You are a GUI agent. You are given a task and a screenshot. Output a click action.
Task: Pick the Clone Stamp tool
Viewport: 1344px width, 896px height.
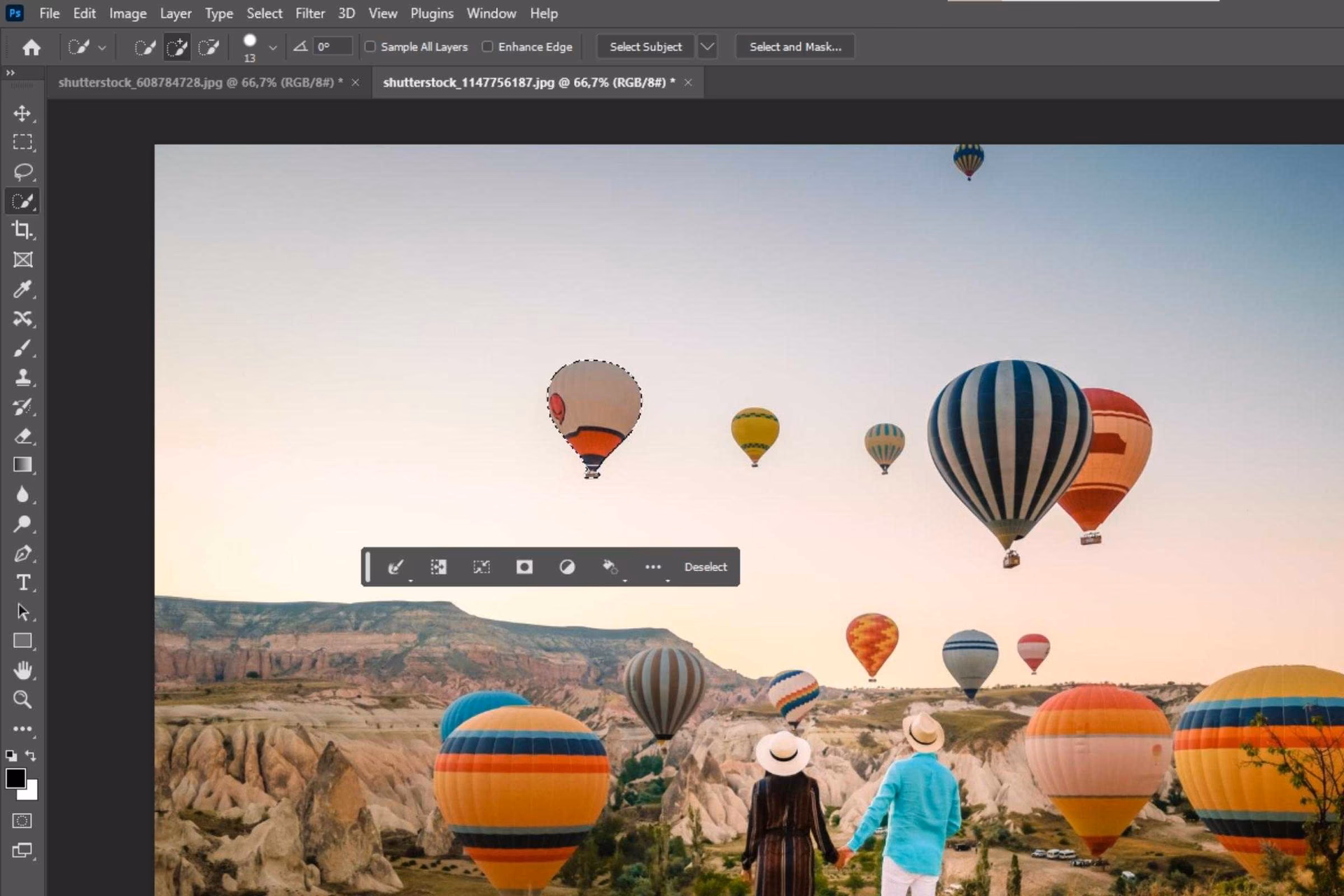23,377
